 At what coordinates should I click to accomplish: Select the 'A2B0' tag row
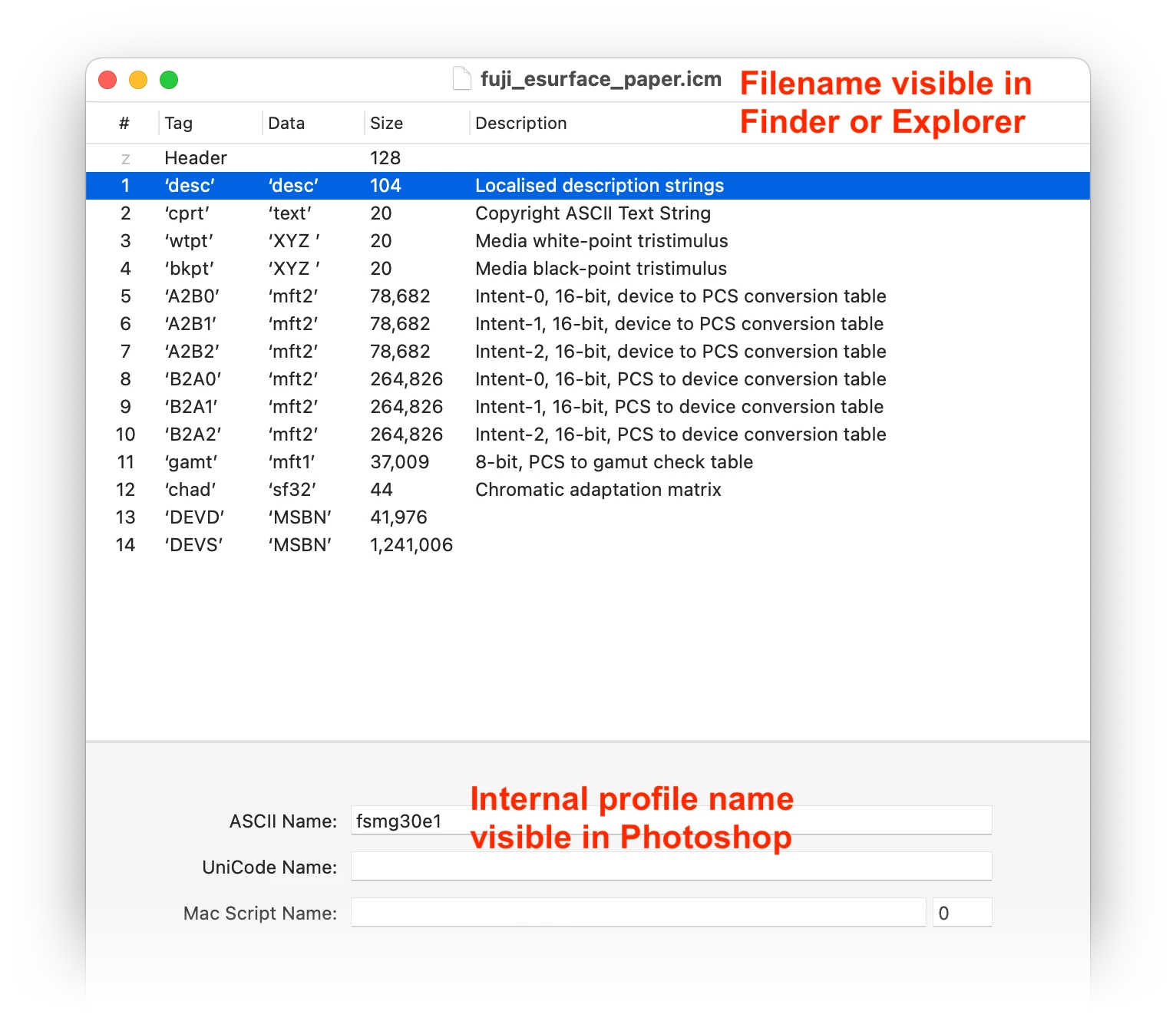click(588, 296)
